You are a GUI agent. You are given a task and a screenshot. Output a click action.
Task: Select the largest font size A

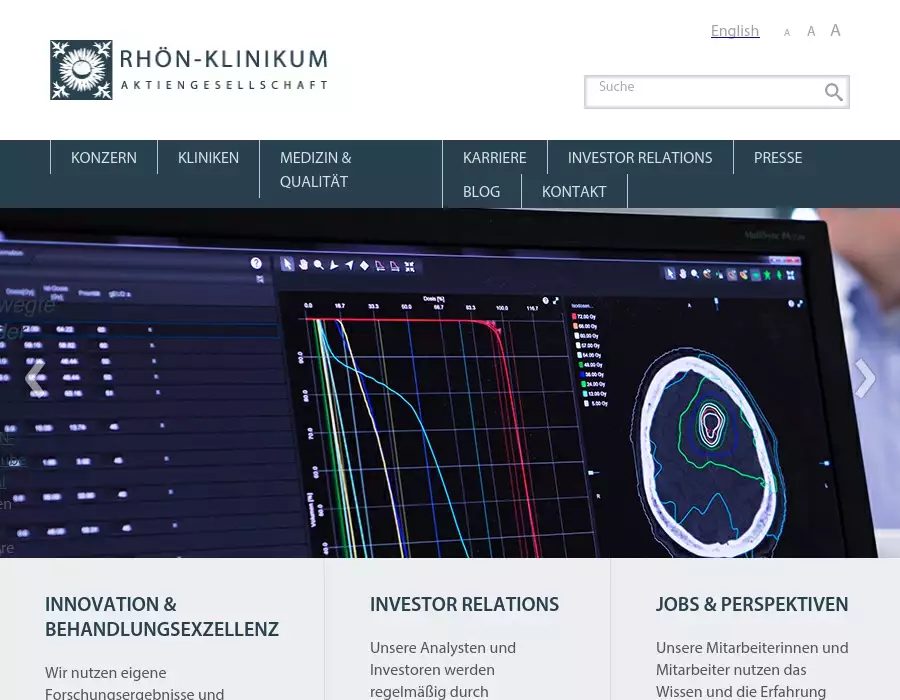coord(835,31)
